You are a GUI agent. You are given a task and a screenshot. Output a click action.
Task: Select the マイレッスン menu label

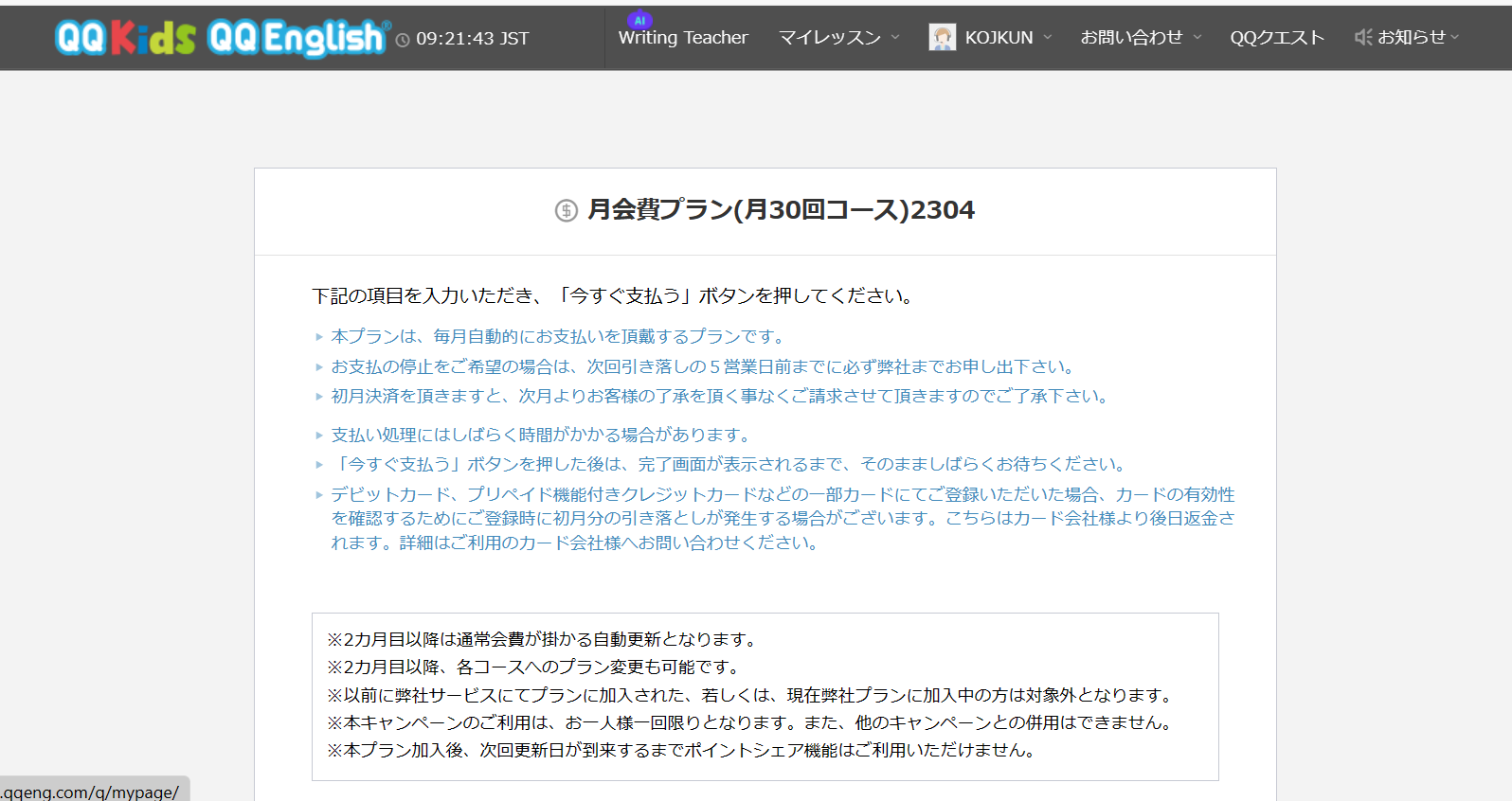point(829,38)
